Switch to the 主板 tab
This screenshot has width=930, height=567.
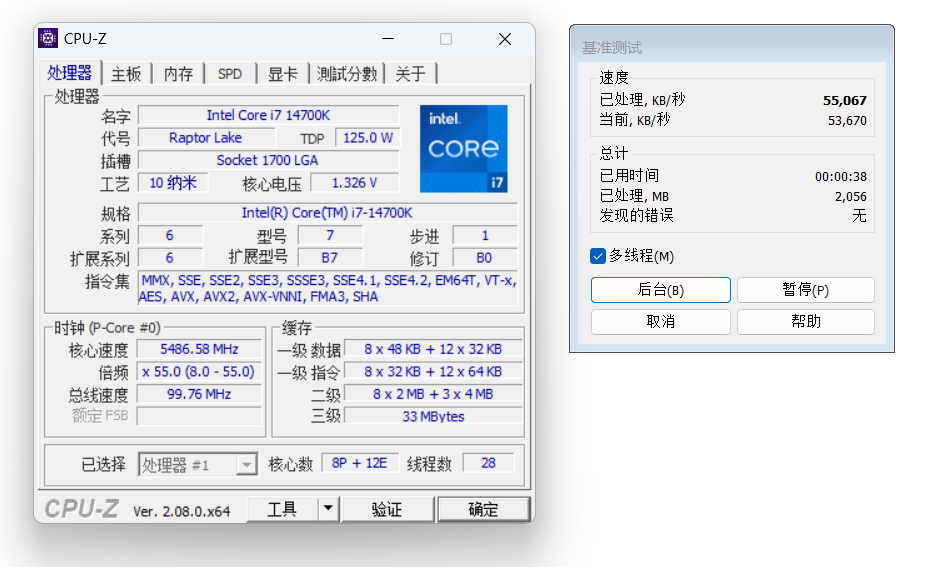(x=126, y=74)
